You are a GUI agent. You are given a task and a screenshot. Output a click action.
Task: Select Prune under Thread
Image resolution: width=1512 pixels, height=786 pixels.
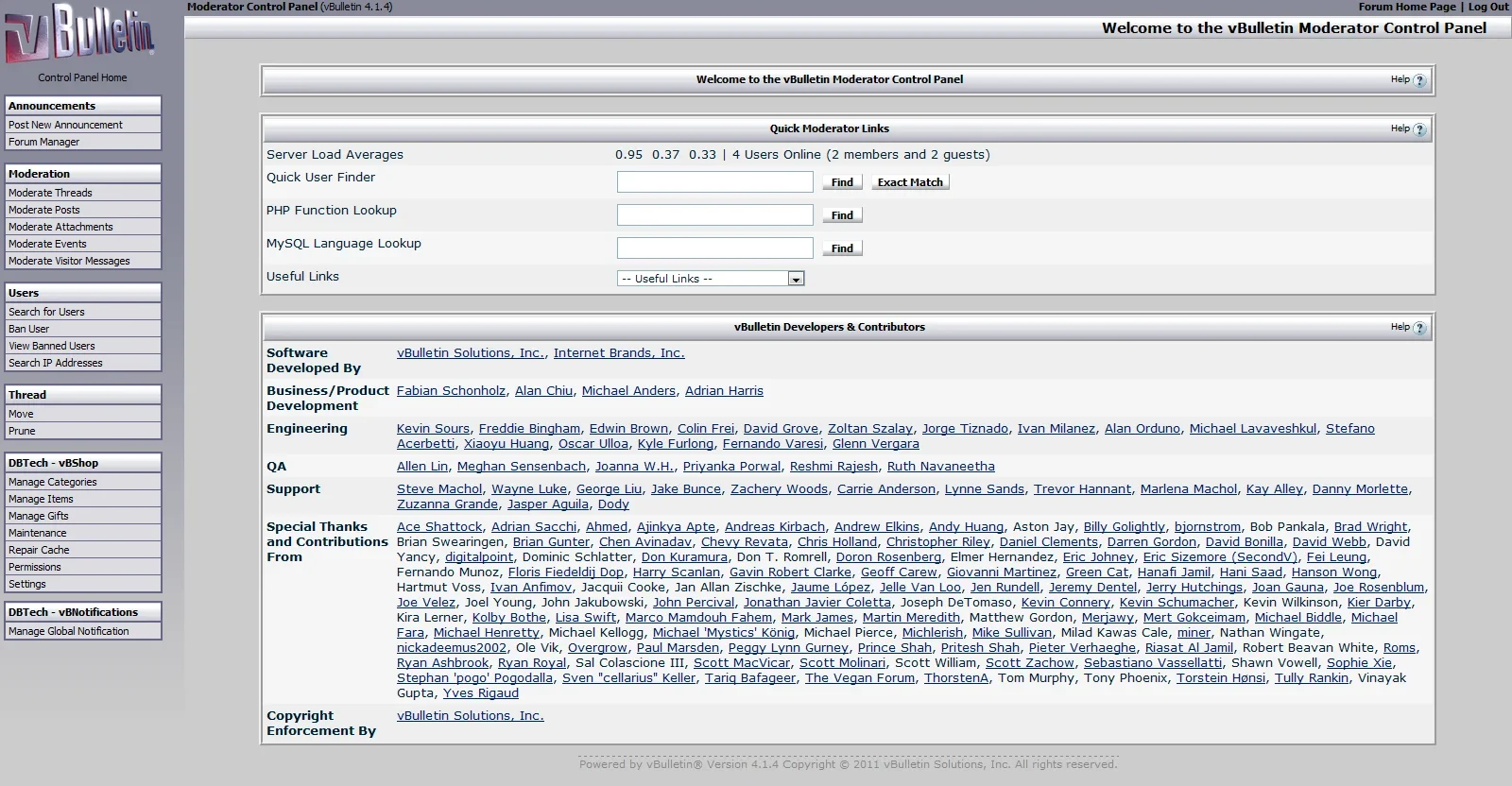pos(83,431)
